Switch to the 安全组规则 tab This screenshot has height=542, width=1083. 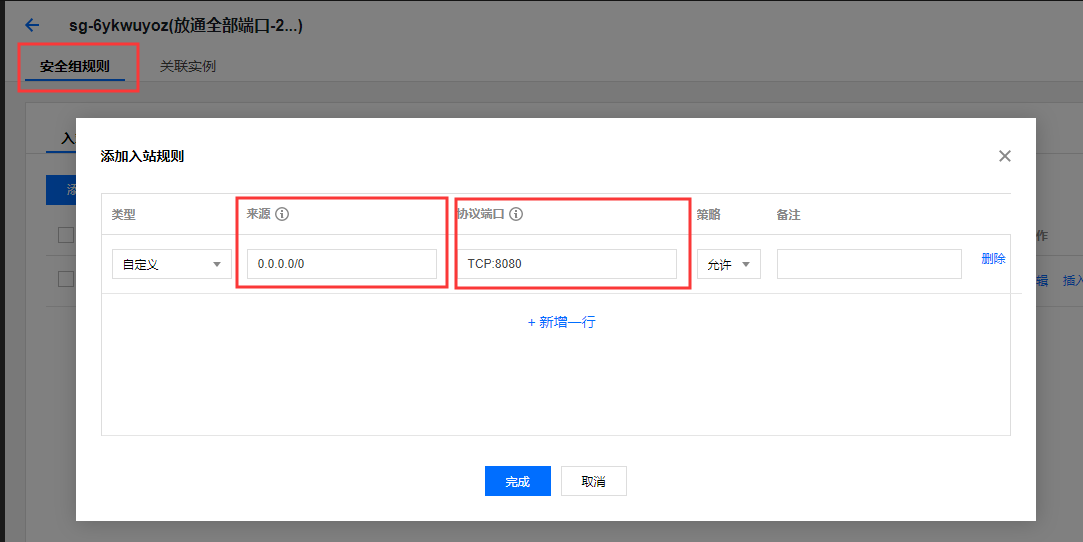pyautogui.click(x=75, y=66)
